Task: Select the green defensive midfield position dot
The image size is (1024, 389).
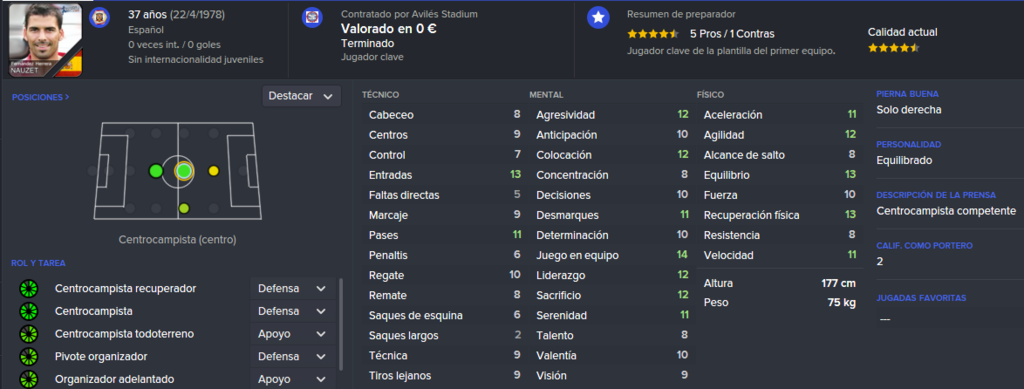Action: tap(155, 171)
